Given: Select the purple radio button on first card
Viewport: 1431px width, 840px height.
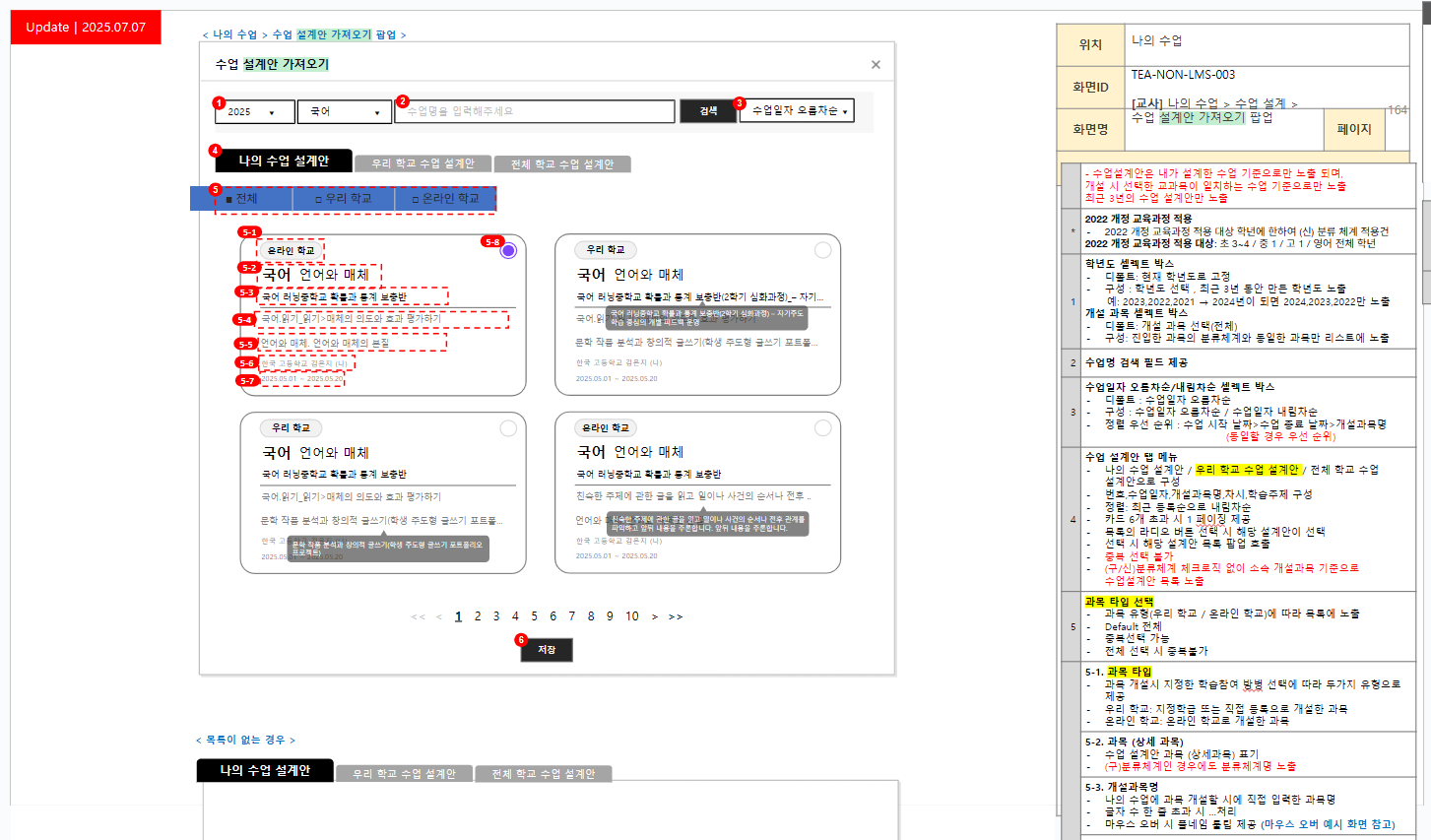Looking at the screenshot, I should [508, 251].
